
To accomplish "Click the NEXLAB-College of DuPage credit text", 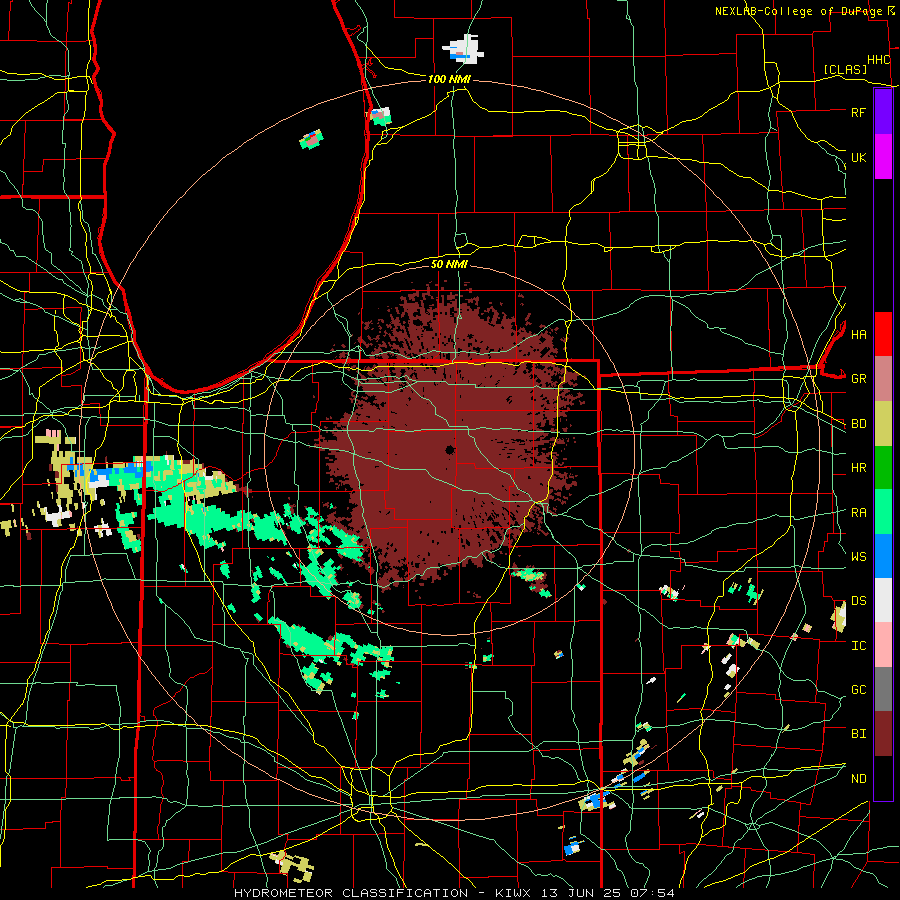I will [x=800, y=11].
